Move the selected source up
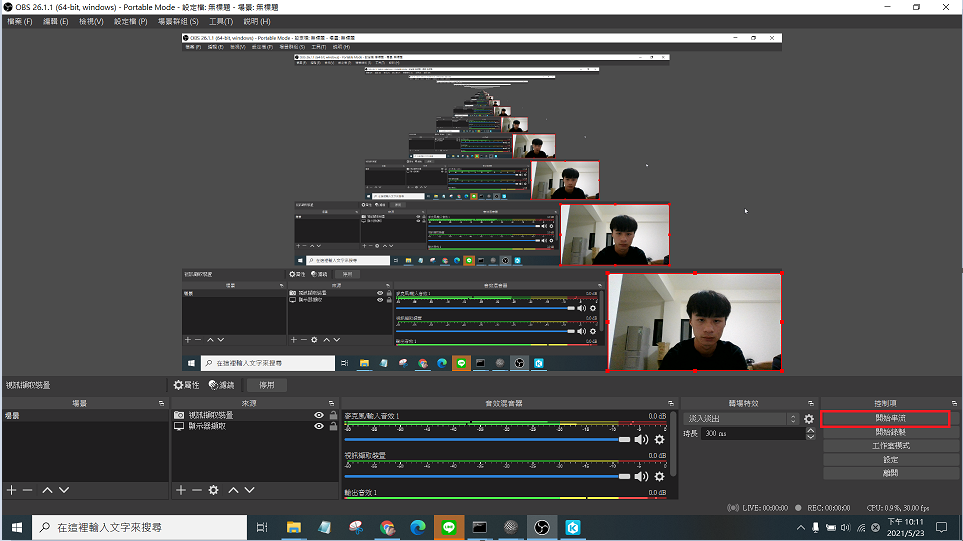 tap(233, 490)
